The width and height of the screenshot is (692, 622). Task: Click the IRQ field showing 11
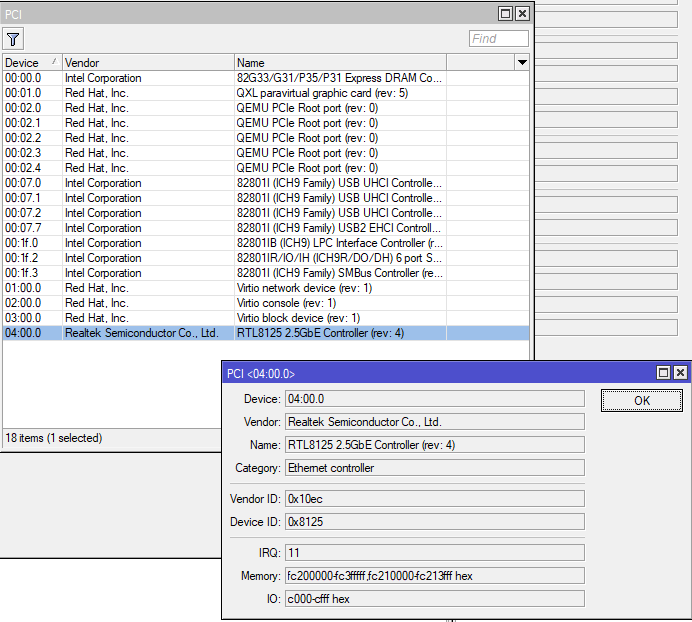[x=435, y=553]
